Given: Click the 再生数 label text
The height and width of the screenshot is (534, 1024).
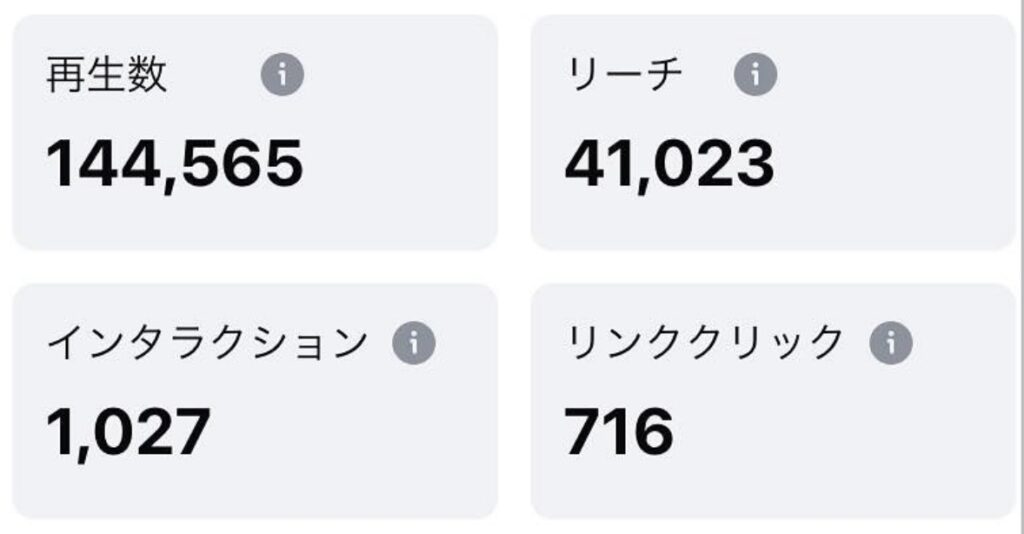Looking at the screenshot, I should 106,76.
